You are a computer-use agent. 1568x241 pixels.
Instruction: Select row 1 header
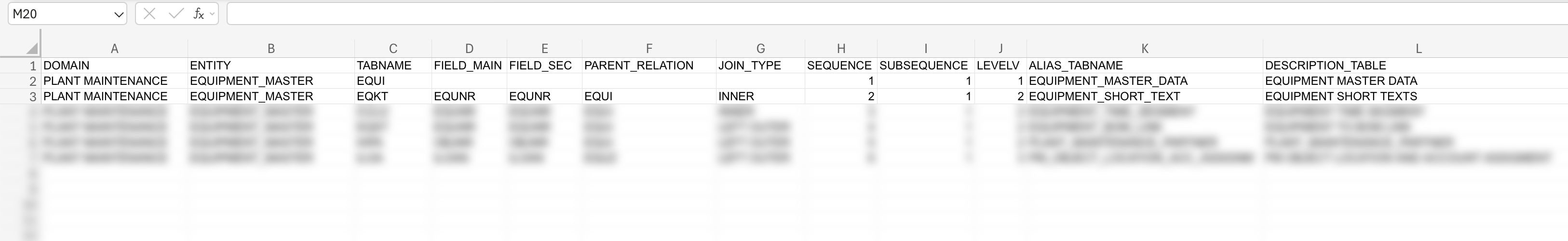32,66
